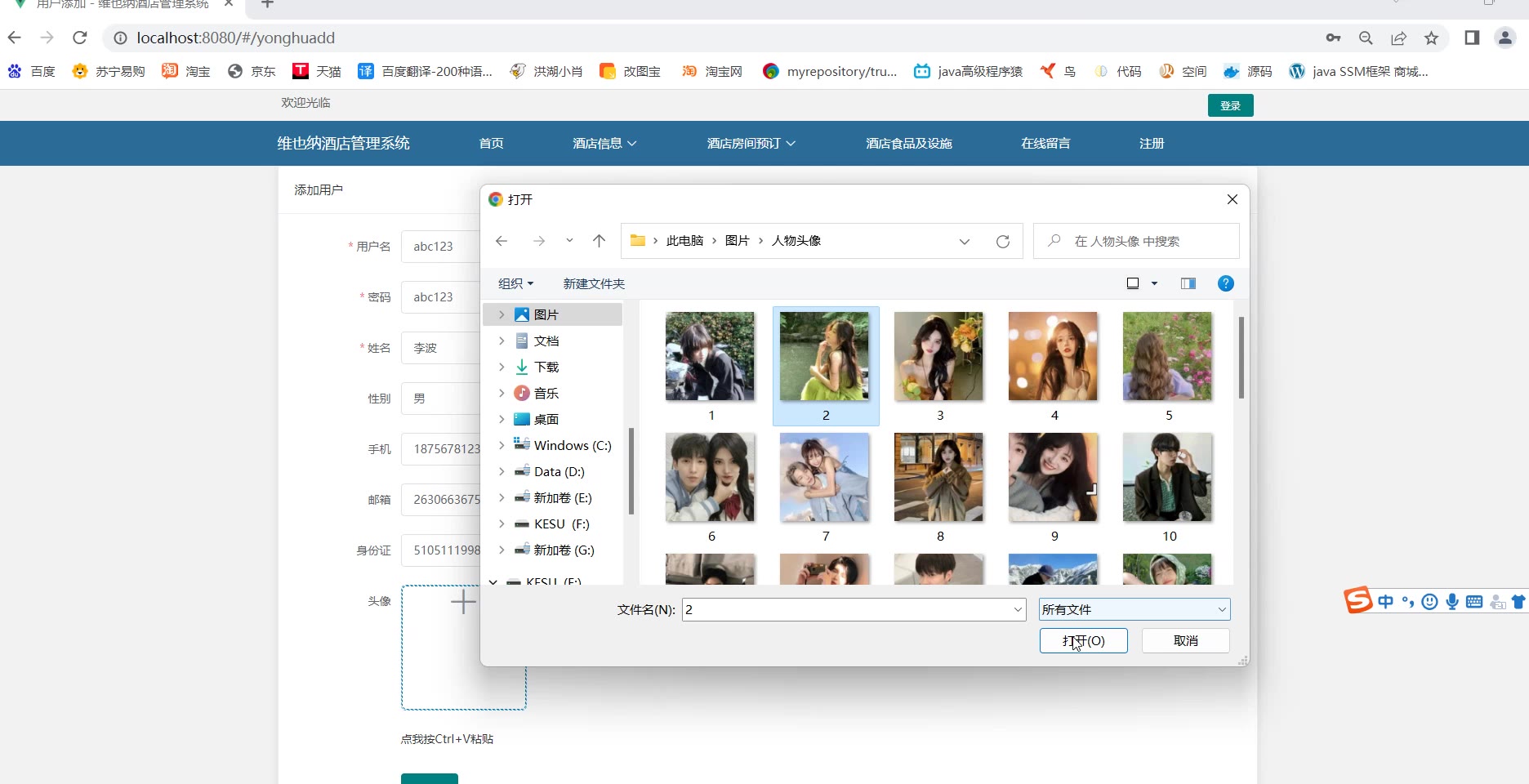Expand the file name history dropdown arrow
Screen dimensions: 1529x784
click(1018, 609)
